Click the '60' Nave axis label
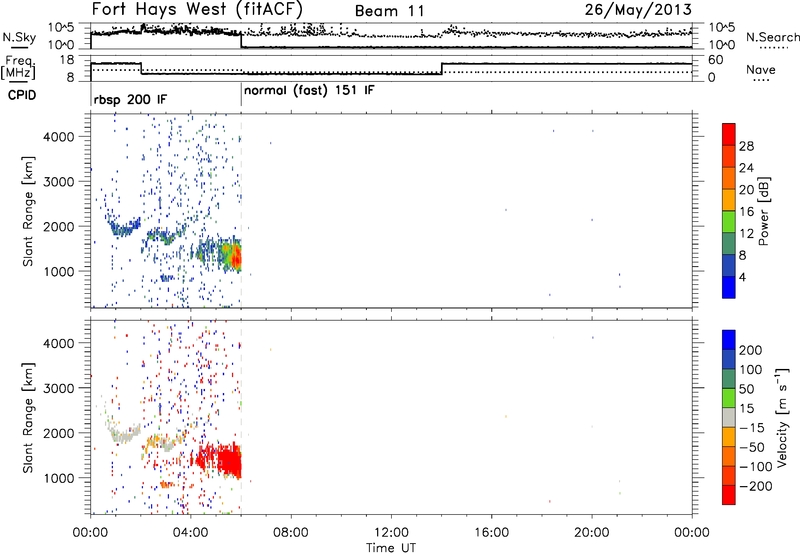 click(715, 60)
